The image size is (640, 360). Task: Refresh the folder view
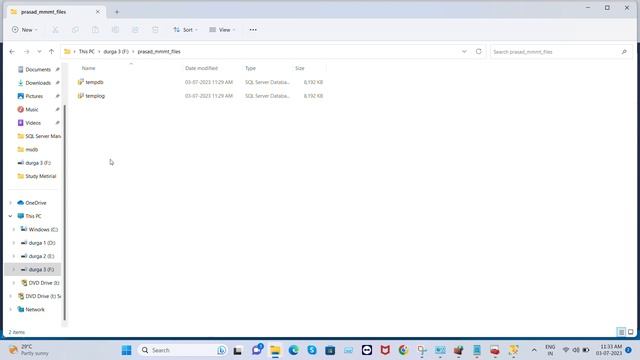point(478,52)
